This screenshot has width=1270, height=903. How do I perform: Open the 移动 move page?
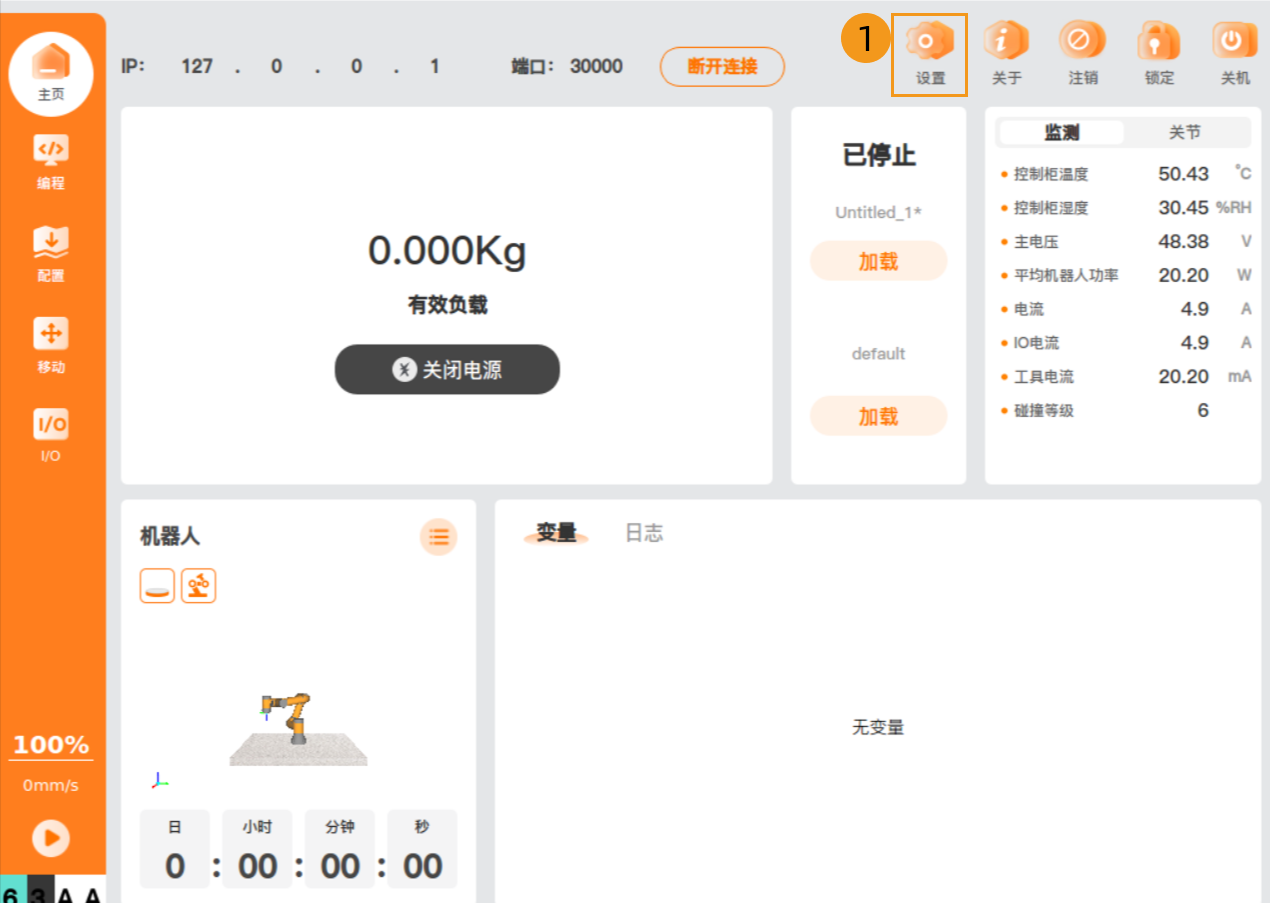[x=51, y=346]
